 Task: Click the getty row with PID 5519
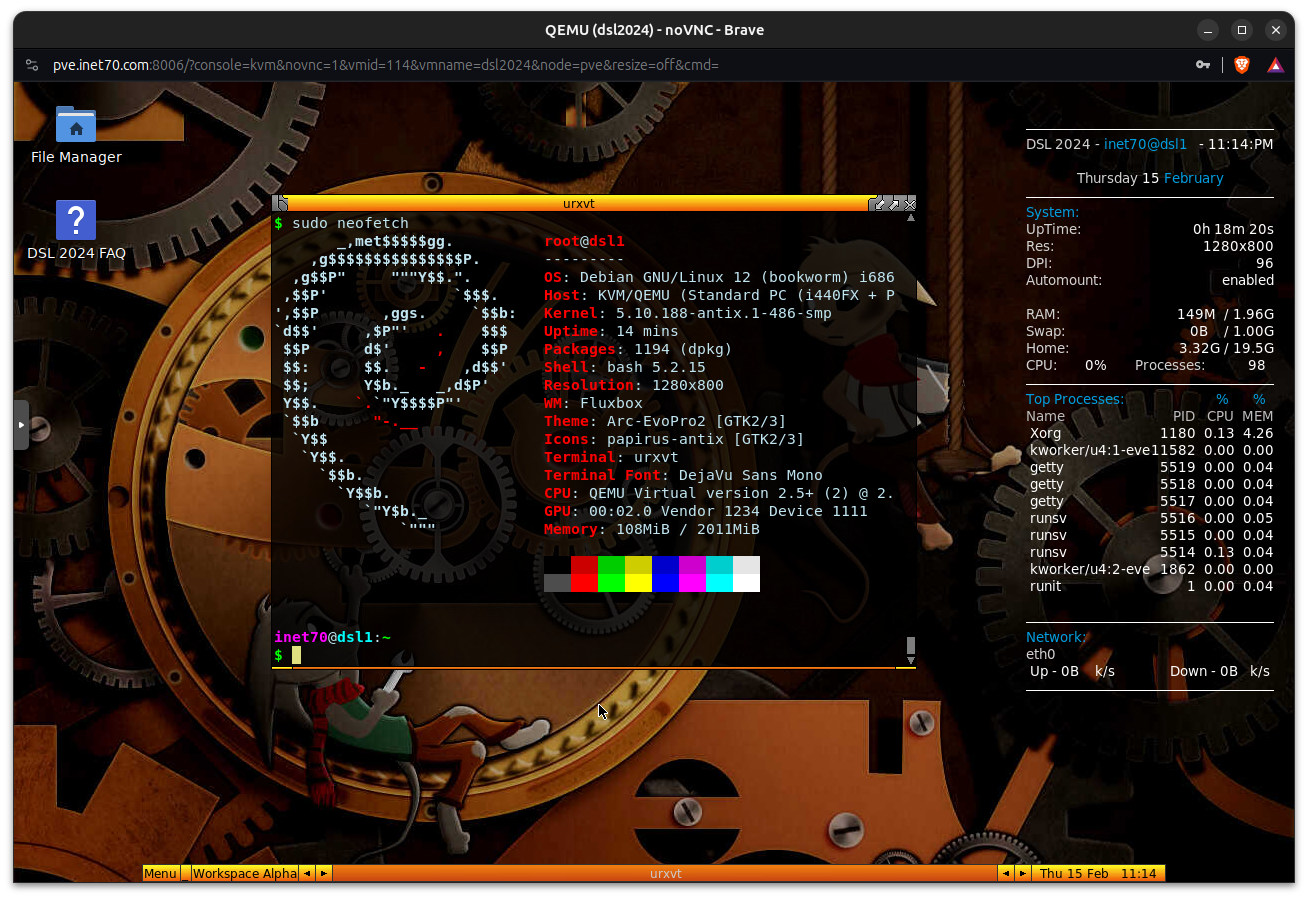point(1150,467)
